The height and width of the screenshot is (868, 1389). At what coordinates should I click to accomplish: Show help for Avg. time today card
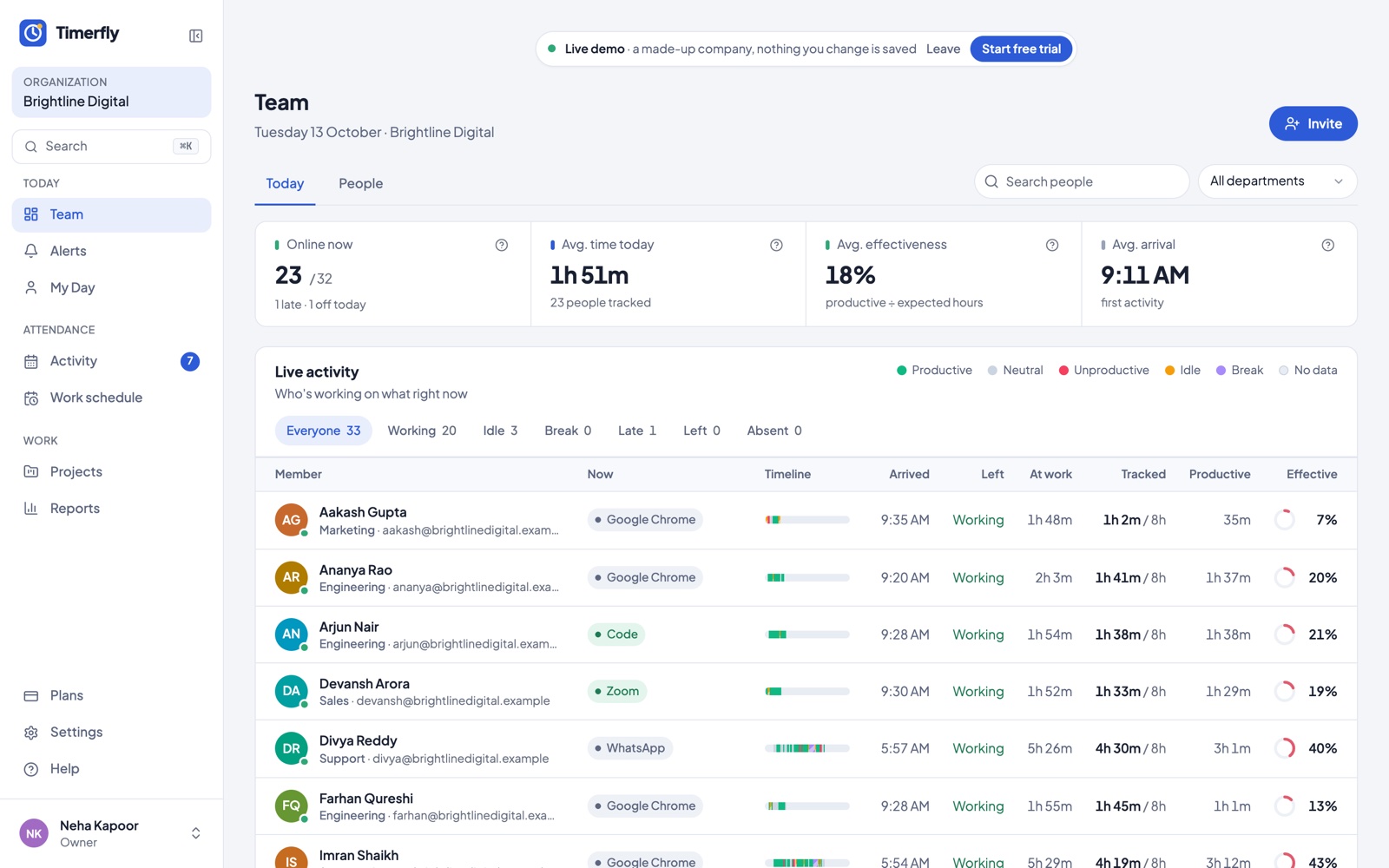point(777,245)
